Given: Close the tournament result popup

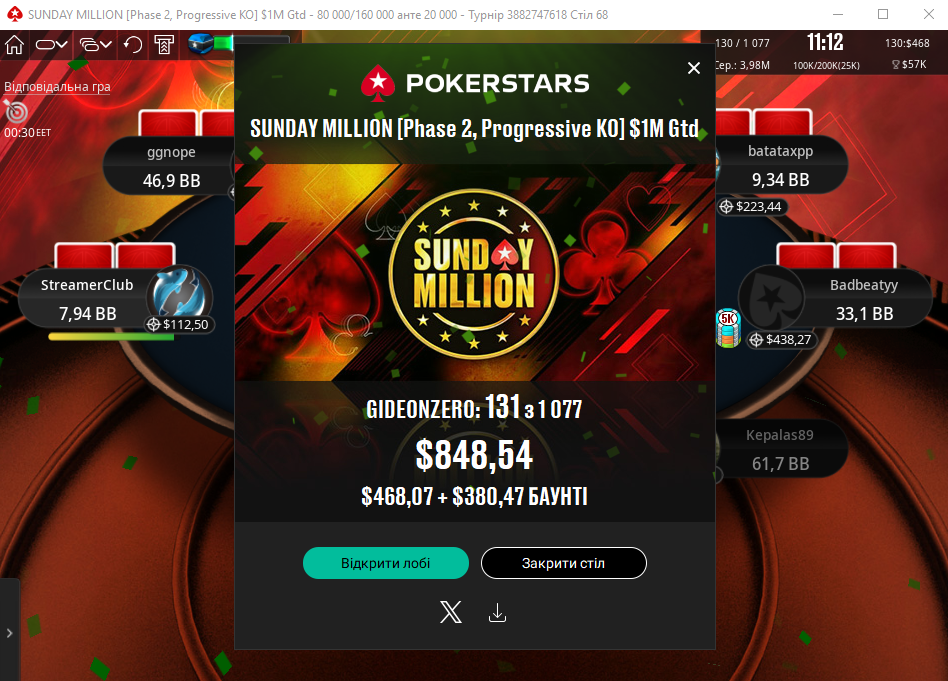Looking at the screenshot, I should pyautogui.click(x=693, y=68).
